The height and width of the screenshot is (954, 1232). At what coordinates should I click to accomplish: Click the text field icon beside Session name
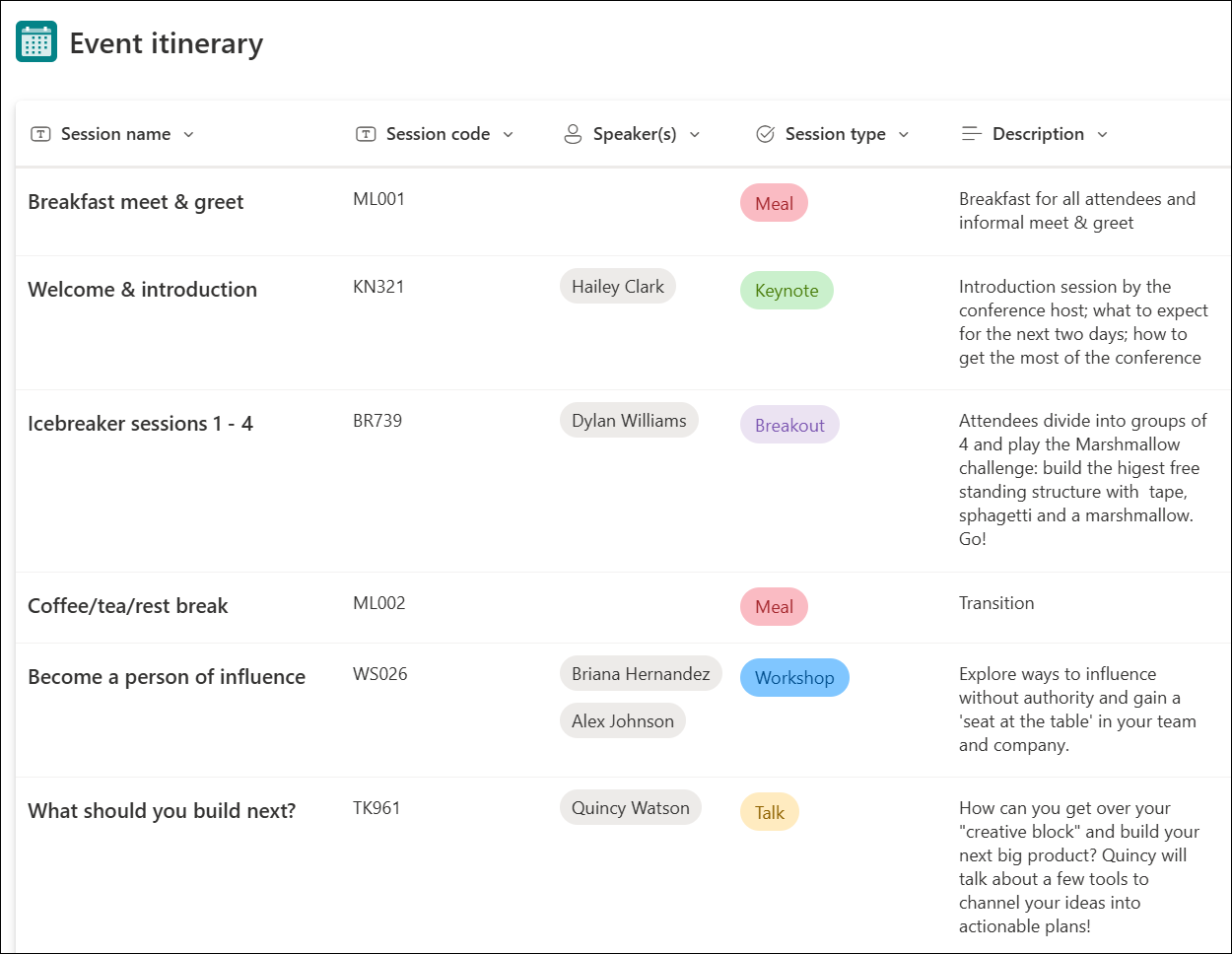(39, 133)
